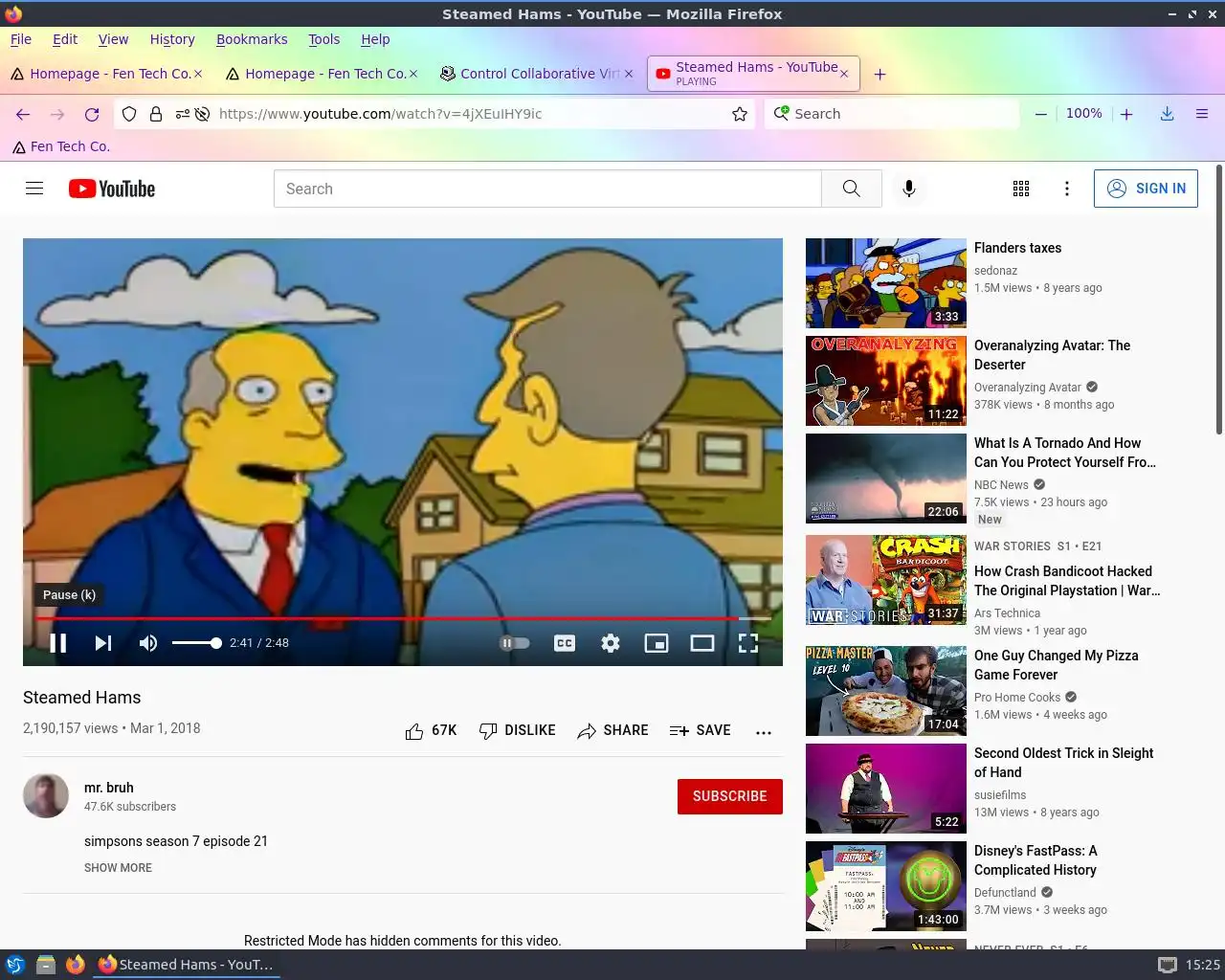Open How Crash Bandicoot Hacked Playstation video
Viewport: 1225px width, 980px height.
1067,581
